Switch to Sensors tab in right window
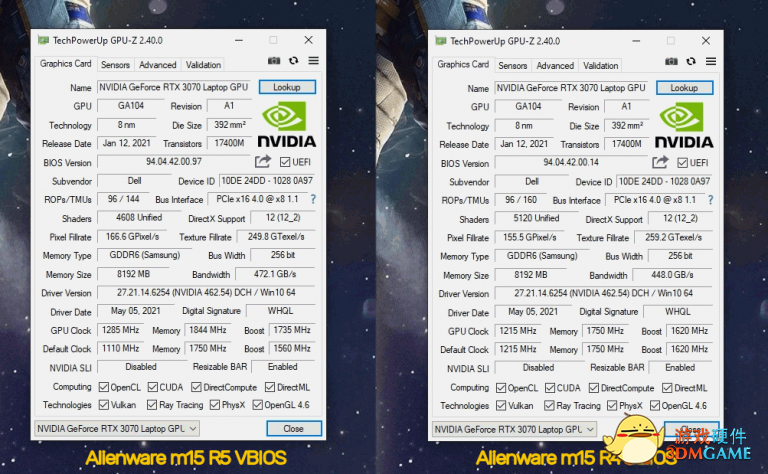The width and height of the screenshot is (768, 474). pos(512,65)
